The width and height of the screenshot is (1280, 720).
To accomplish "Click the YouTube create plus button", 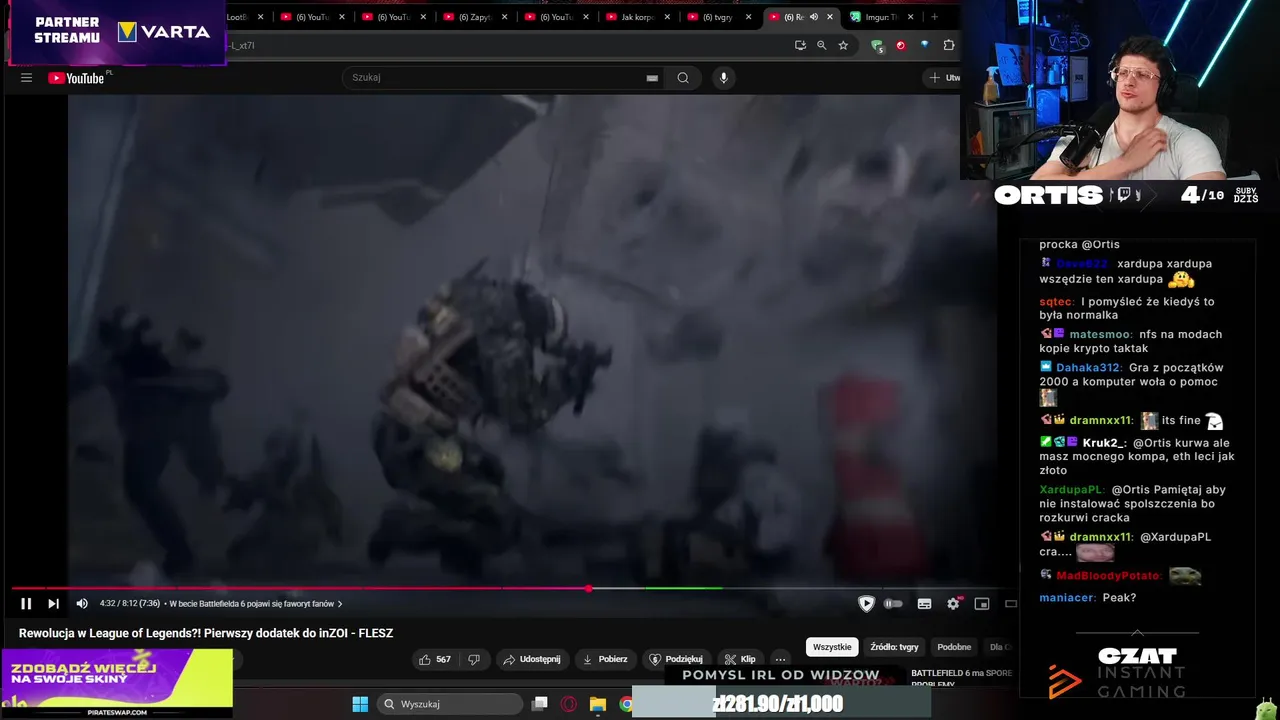I will tap(942, 77).
